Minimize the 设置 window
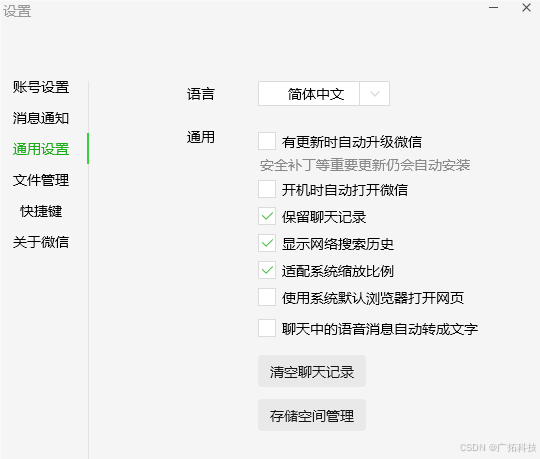 click(x=494, y=8)
